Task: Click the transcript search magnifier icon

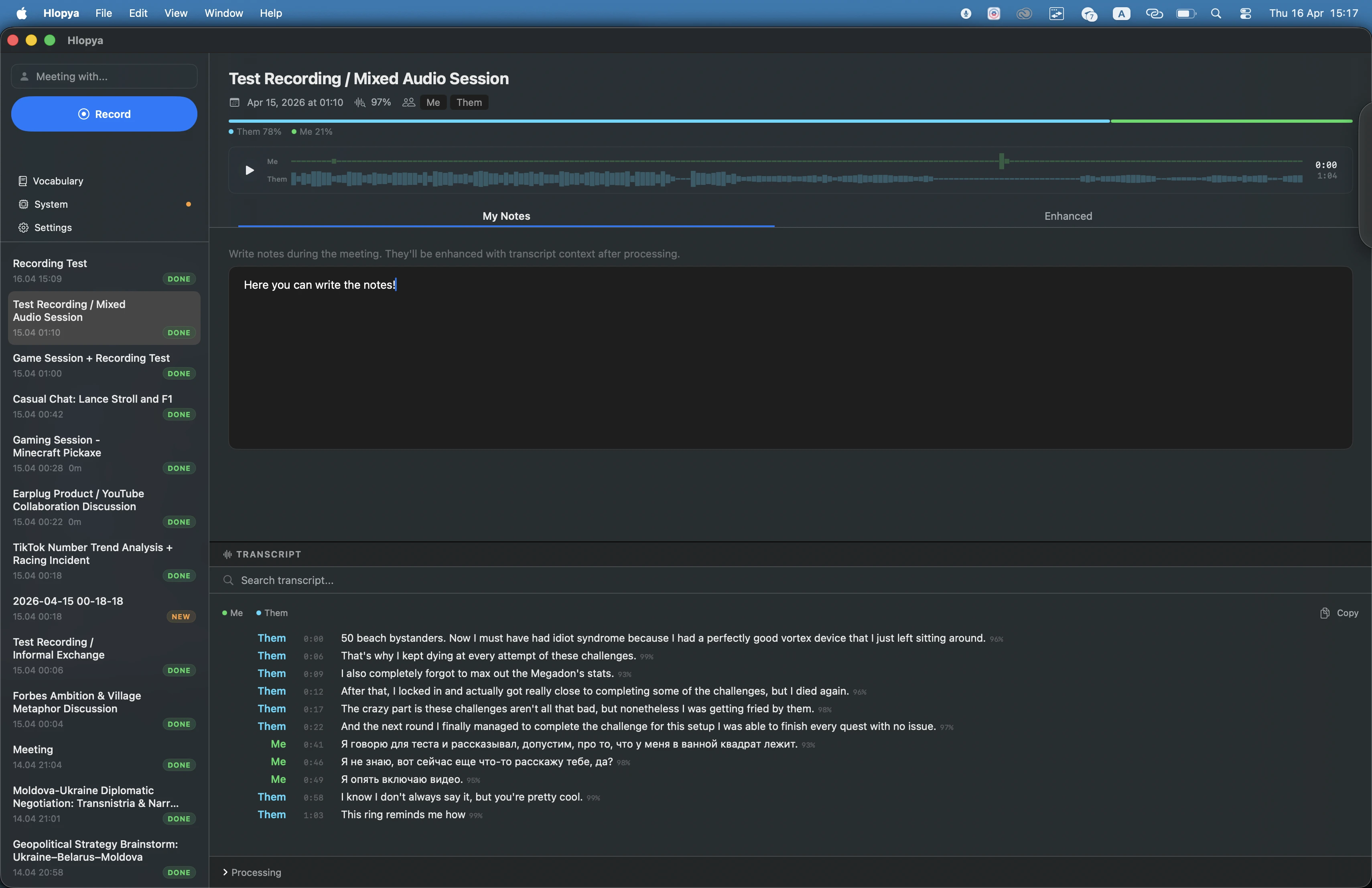Action: point(228,580)
